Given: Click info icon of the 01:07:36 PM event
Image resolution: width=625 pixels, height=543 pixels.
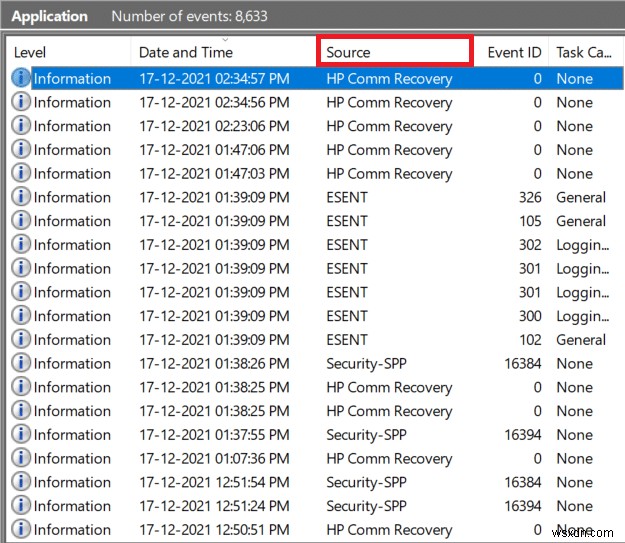Looking at the screenshot, I should tap(21, 458).
